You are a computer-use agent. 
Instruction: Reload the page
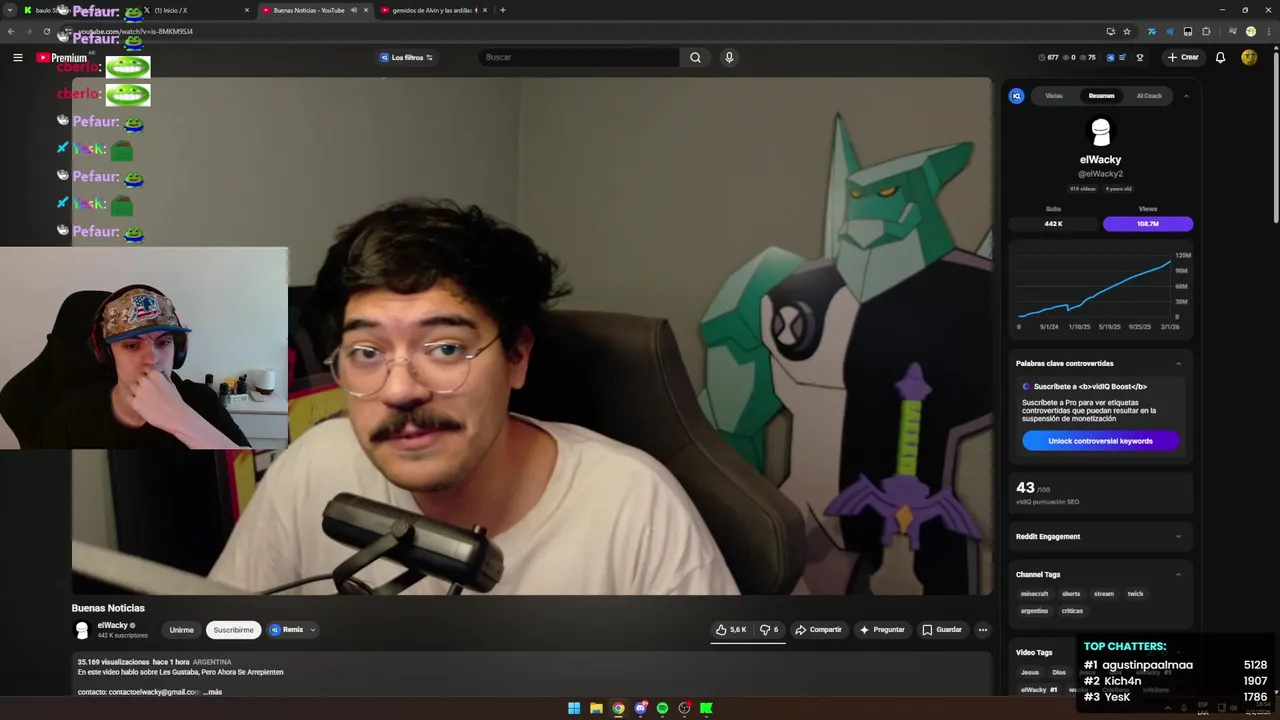(x=46, y=31)
